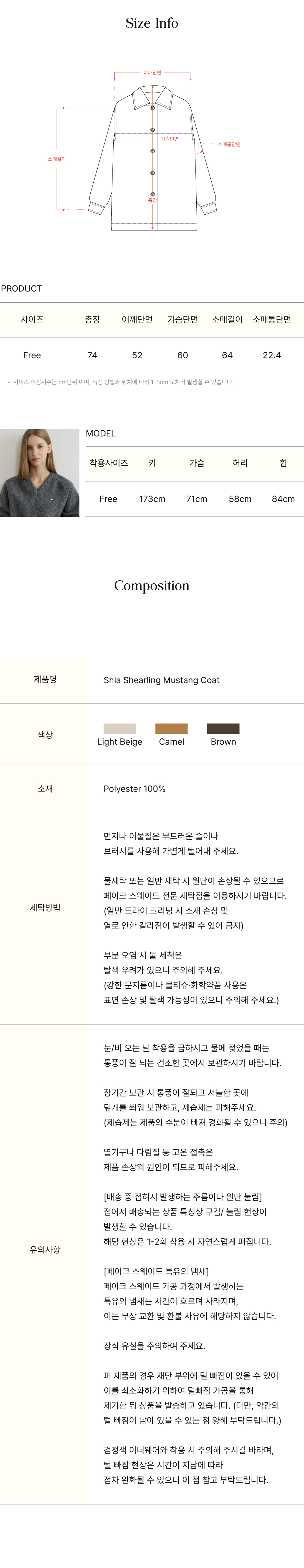Select the Light Beige color swatch
The width and height of the screenshot is (304, 1568).
[119, 729]
